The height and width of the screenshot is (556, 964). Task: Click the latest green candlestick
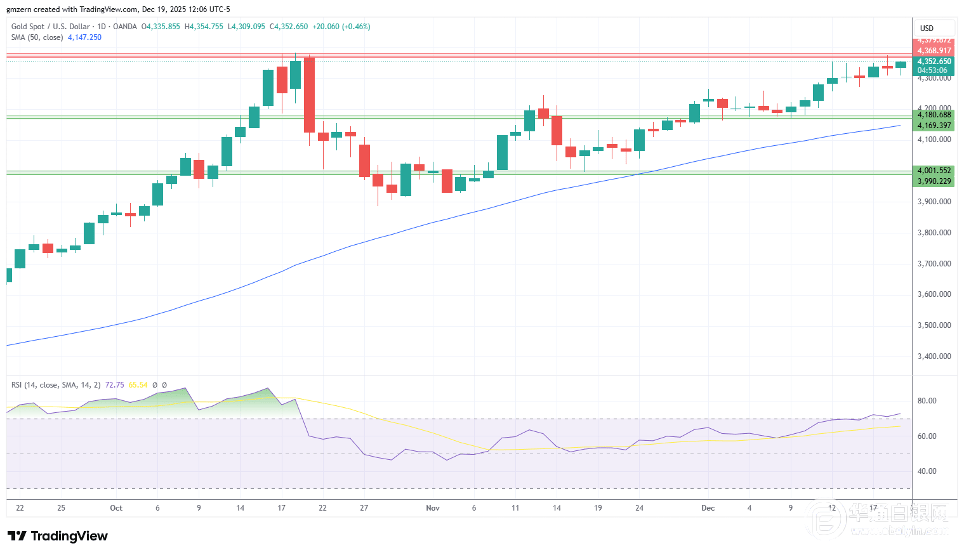pos(901,65)
